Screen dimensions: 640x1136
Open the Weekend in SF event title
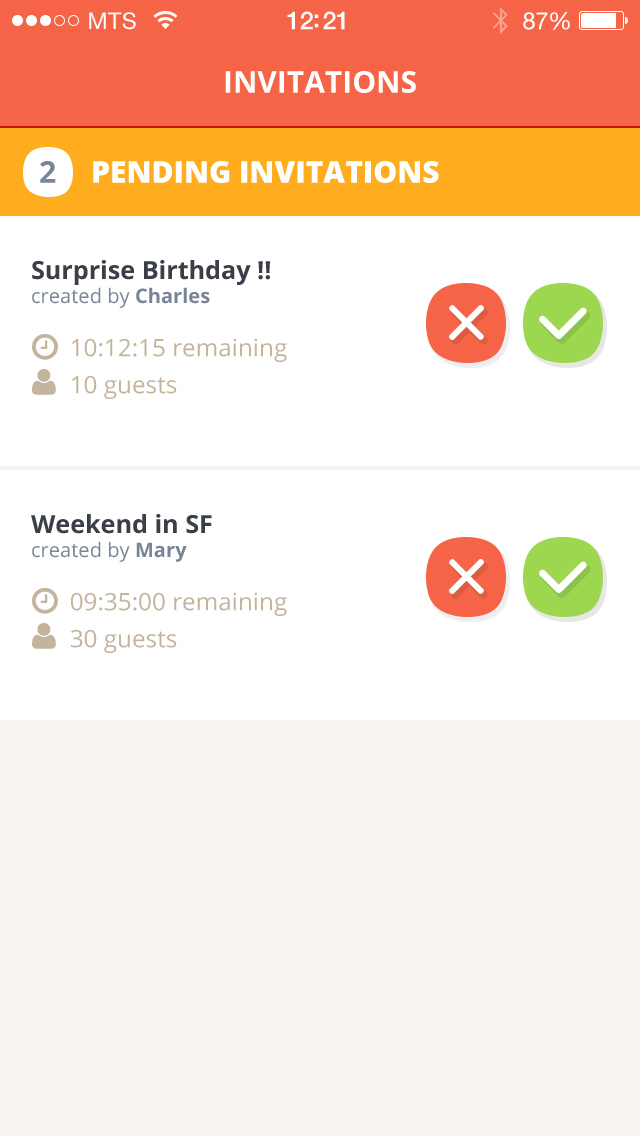[122, 524]
